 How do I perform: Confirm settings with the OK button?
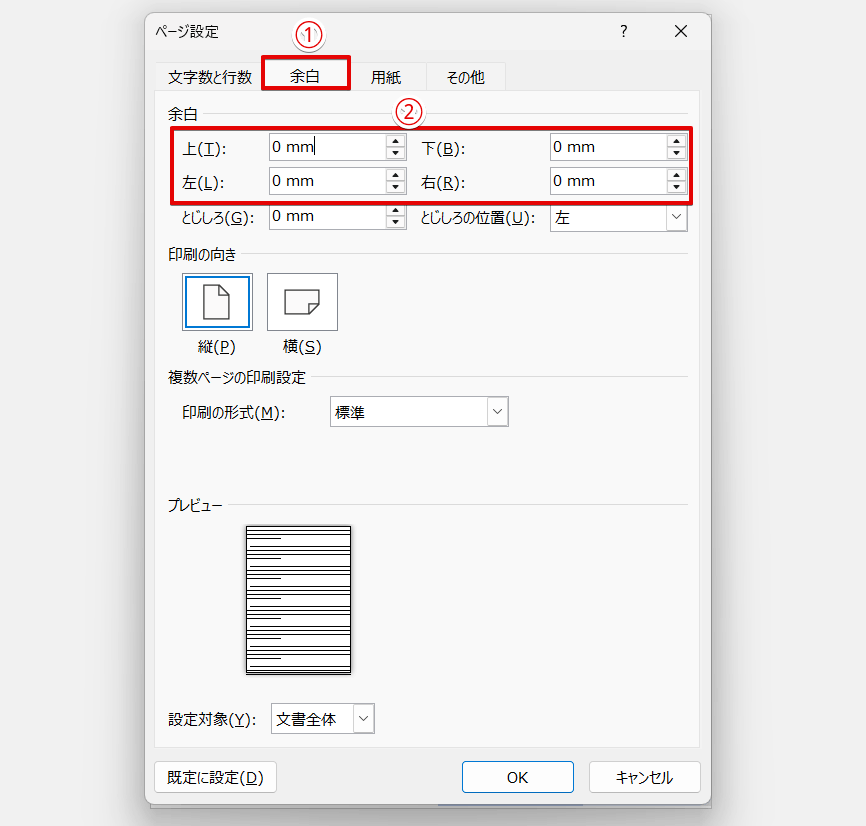[517, 777]
